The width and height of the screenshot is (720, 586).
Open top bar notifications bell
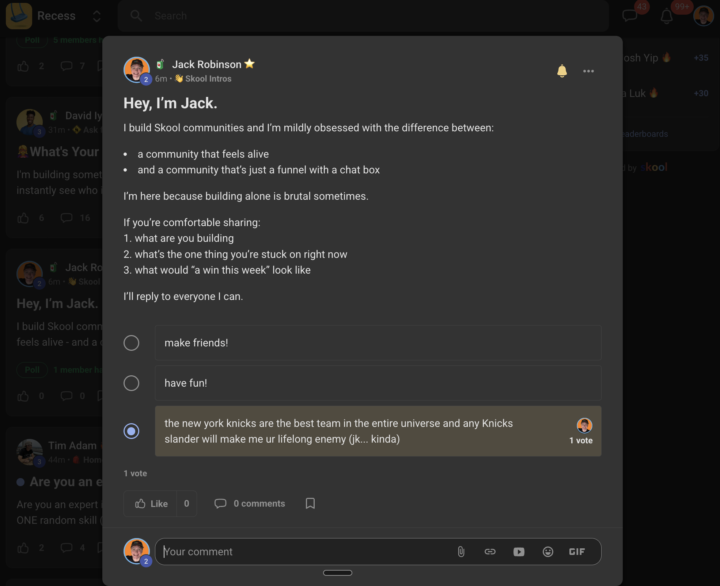click(x=666, y=16)
